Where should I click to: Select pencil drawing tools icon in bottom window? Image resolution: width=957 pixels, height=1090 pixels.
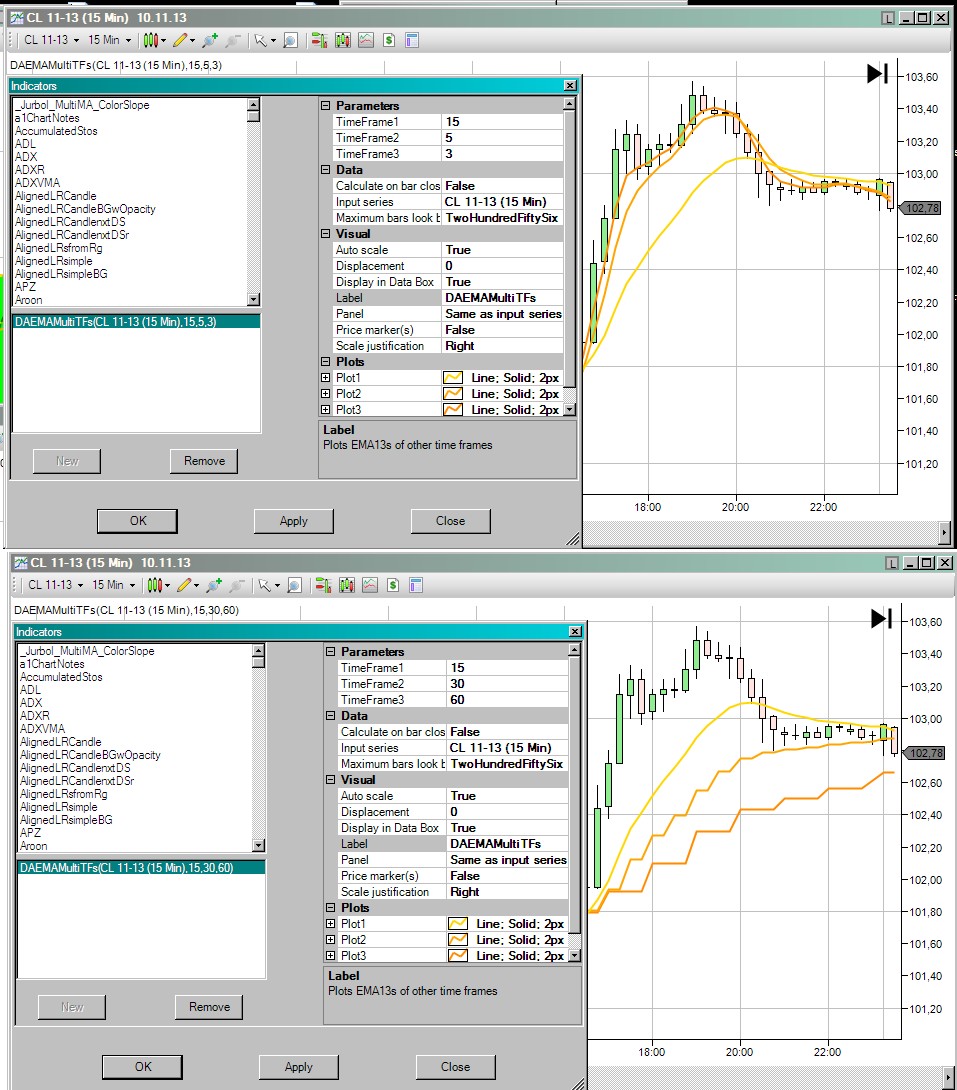coord(184,585)
